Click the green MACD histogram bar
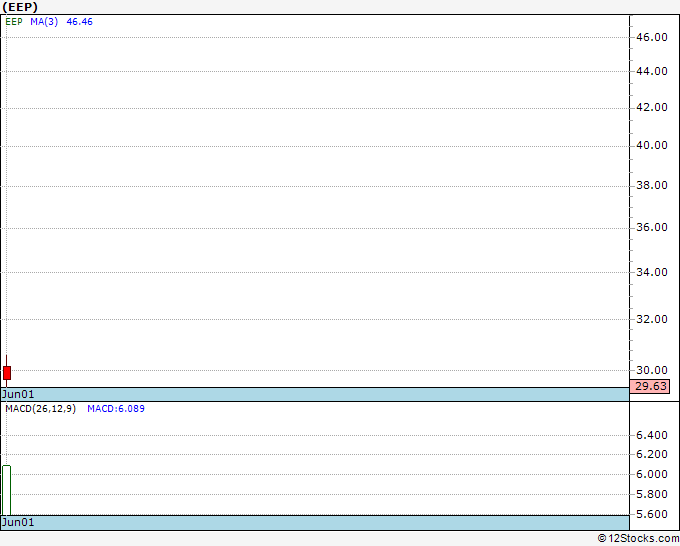This screenshot has width=680, height=546. coord(7,490)
